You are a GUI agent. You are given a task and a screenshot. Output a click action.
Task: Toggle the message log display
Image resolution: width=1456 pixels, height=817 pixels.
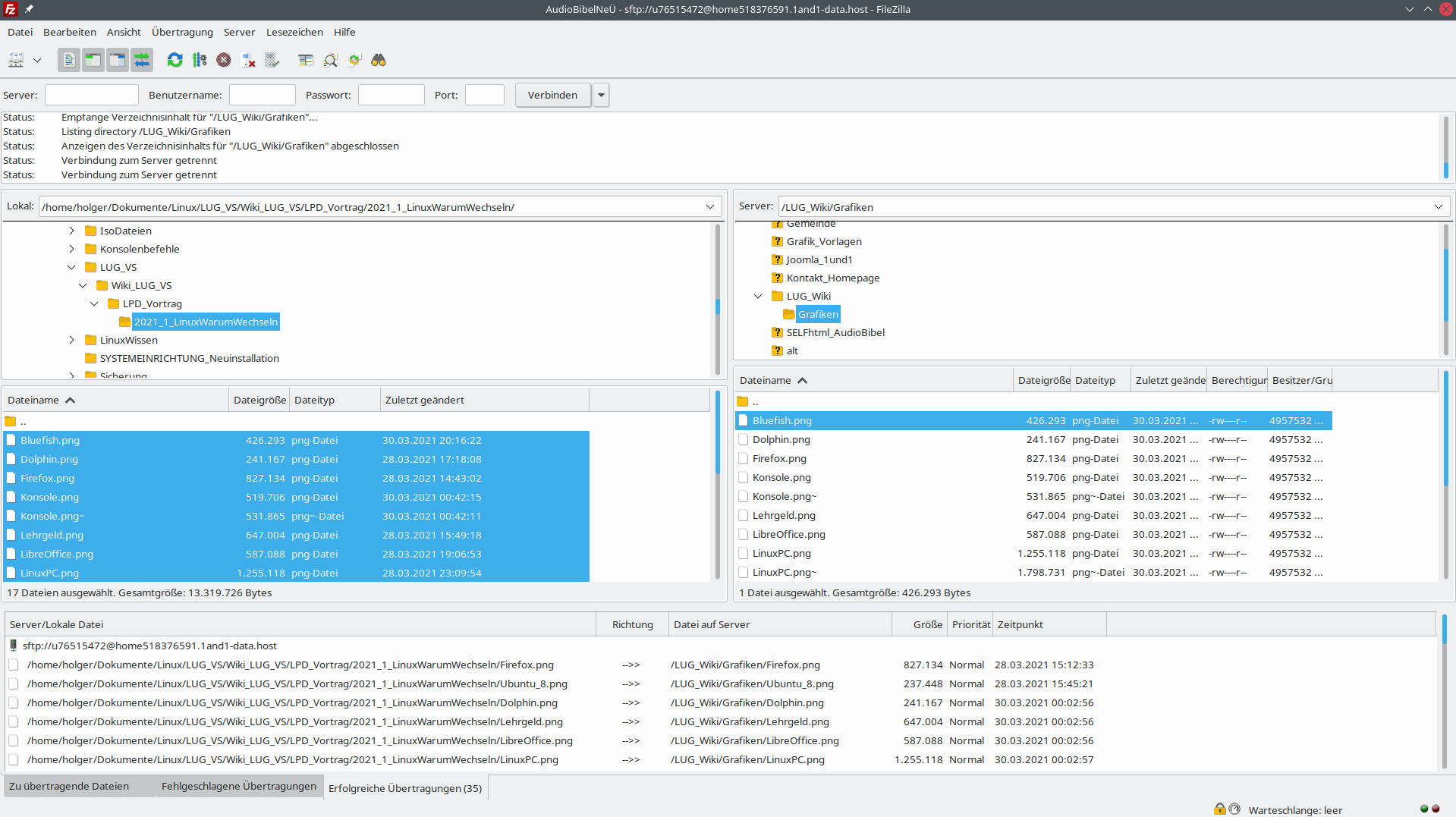[x=69, y=60]
